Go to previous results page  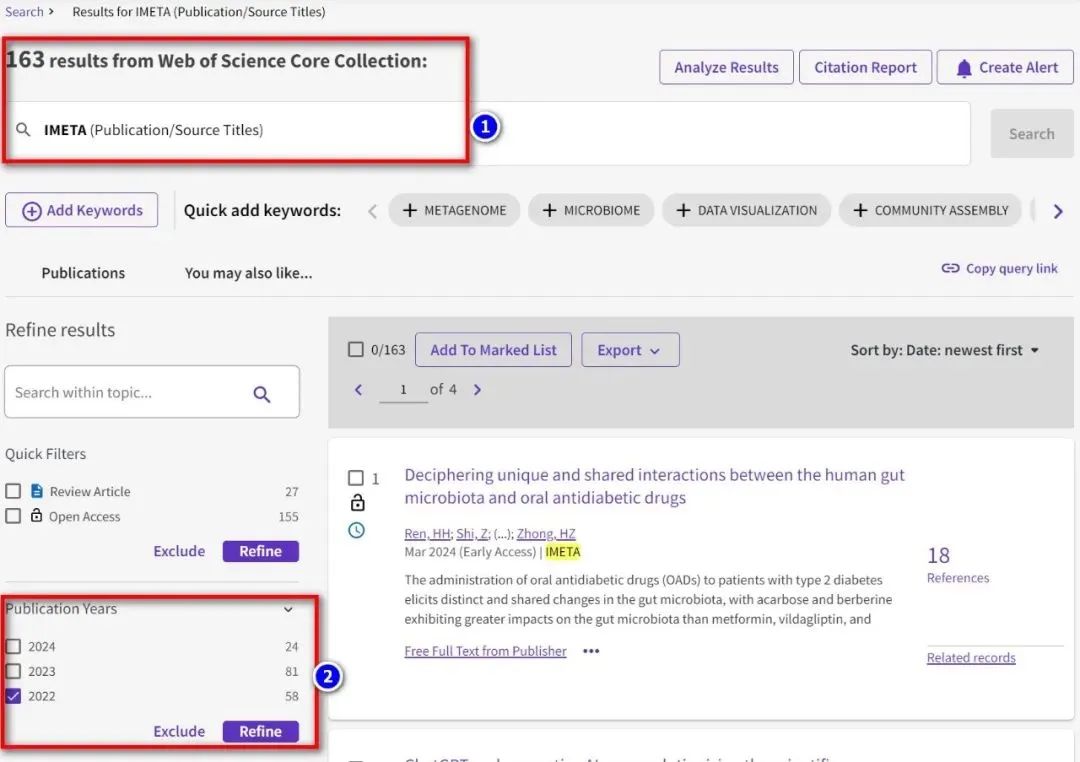click(358, 390)
